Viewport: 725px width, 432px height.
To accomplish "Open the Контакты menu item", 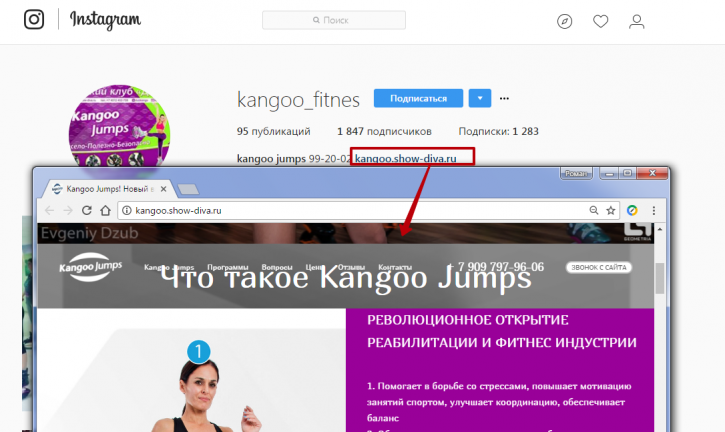I will (395, 267).
